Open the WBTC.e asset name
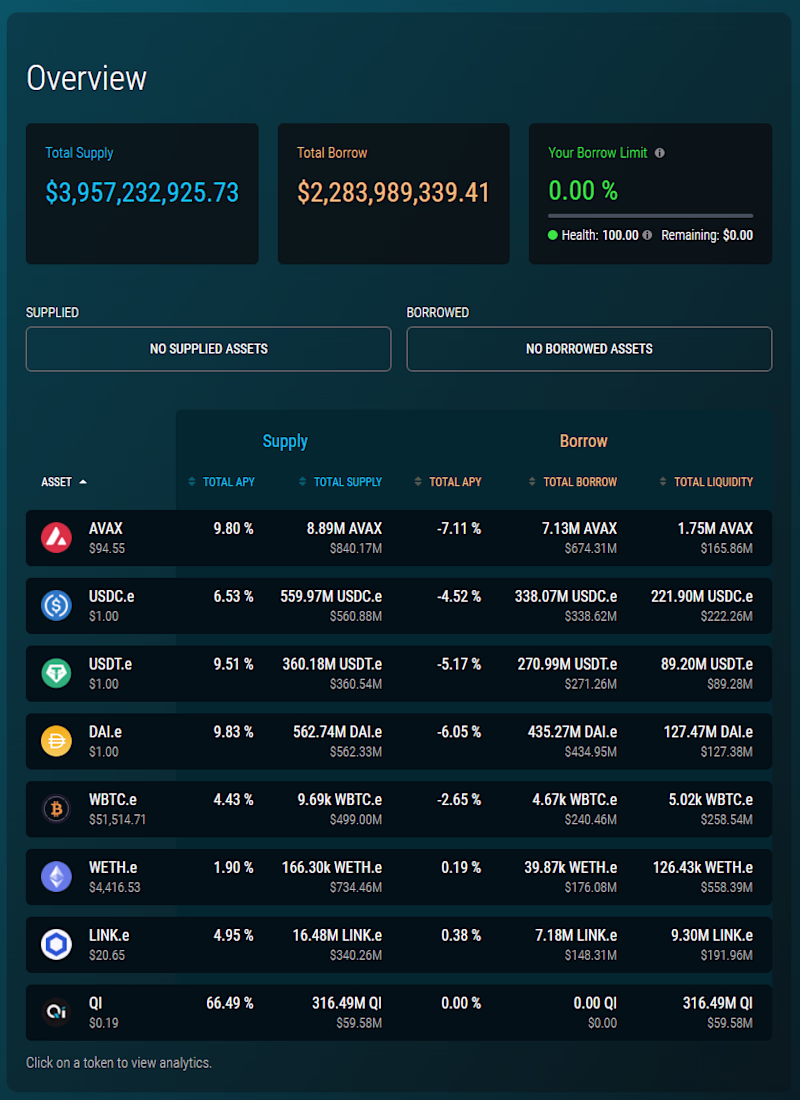800x1100 pixels. [x=113, y=800]
